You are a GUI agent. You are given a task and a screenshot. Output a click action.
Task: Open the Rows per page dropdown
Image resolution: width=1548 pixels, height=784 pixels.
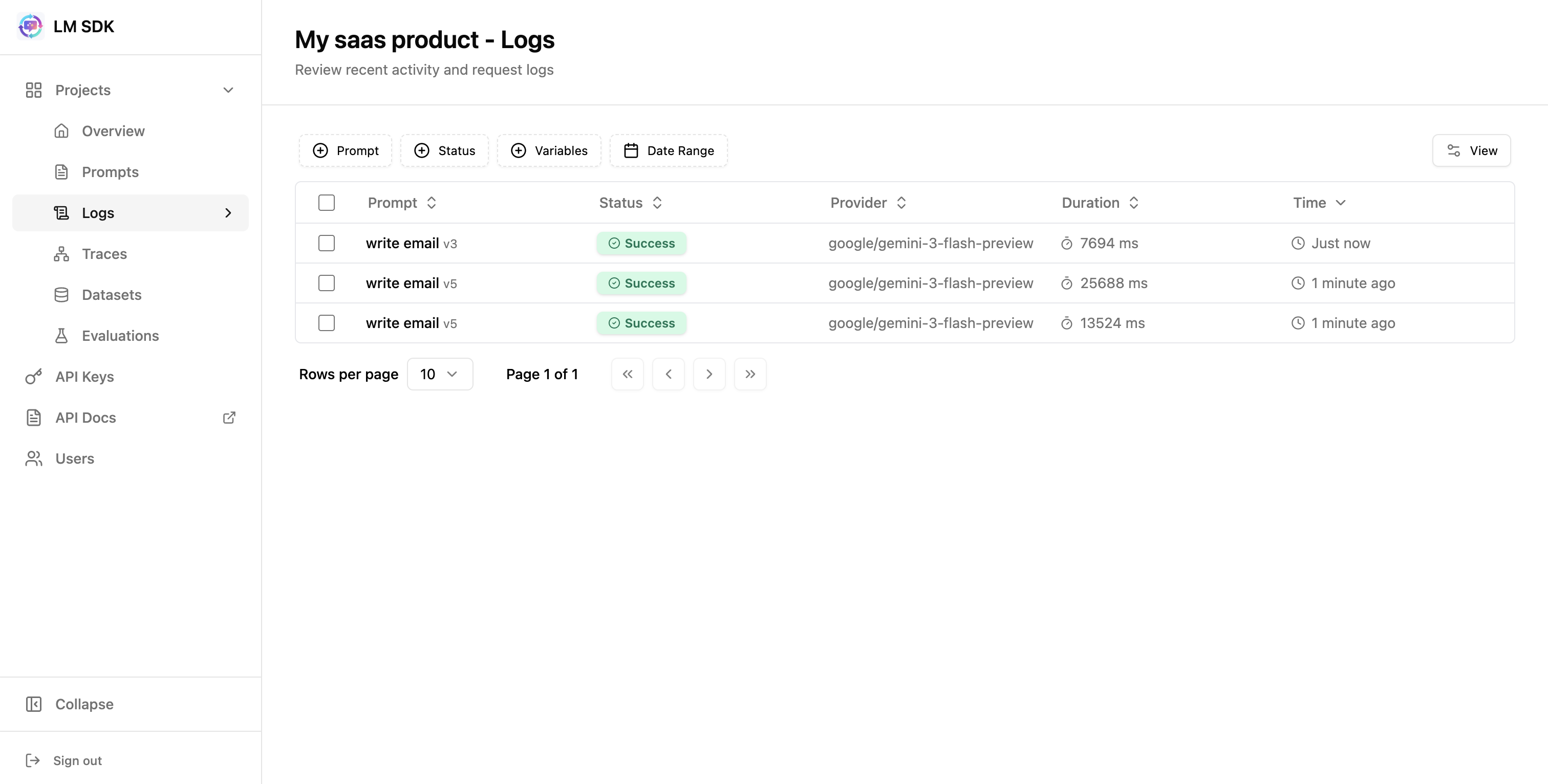440,374
